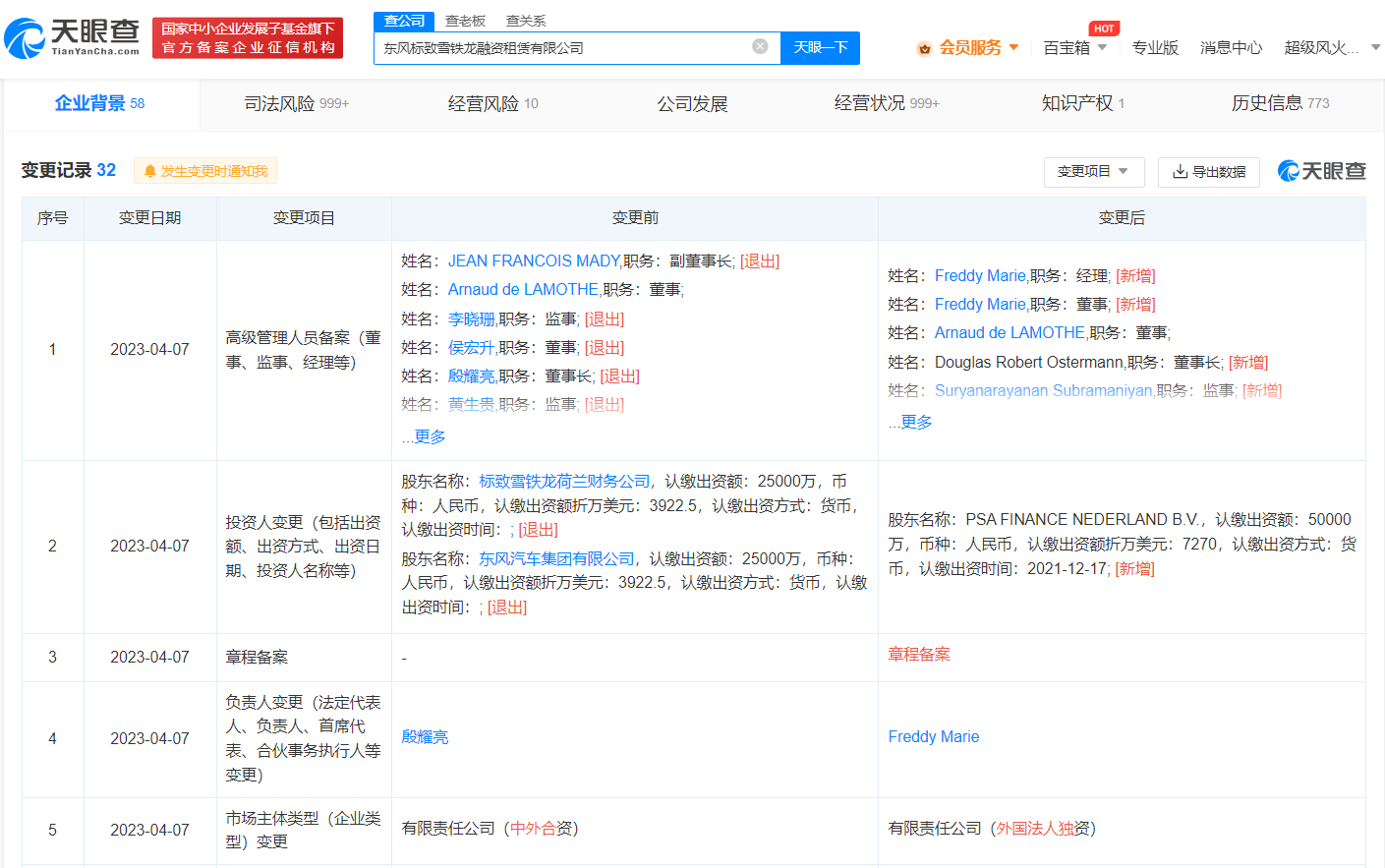Open the Suryanarayanan Subramaniyan link
1385x868 pixels.
point(1043,390)
